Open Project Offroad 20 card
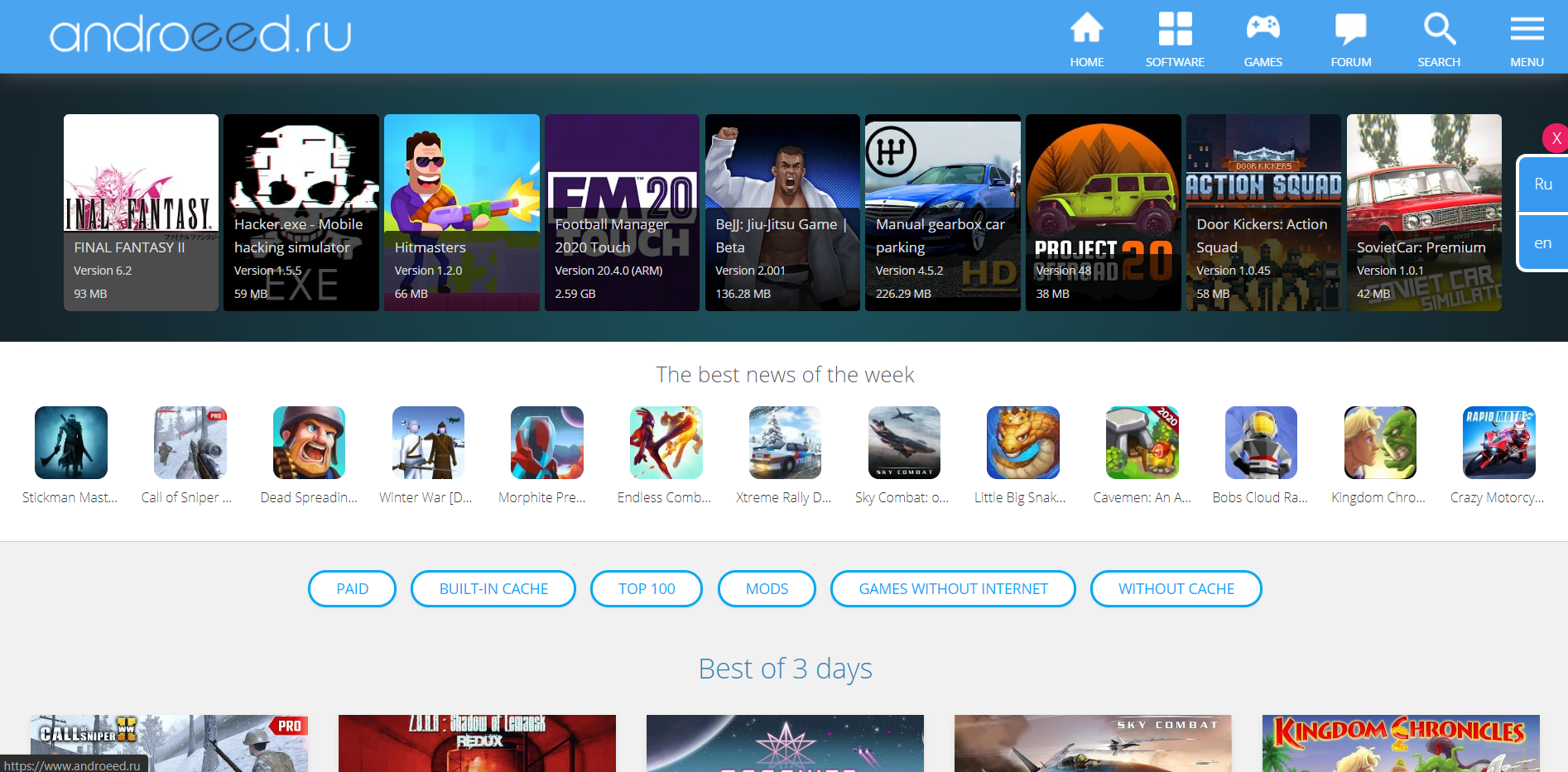Image resolution: width=1568 pixels, height=772 pixels. [1104, 213]
